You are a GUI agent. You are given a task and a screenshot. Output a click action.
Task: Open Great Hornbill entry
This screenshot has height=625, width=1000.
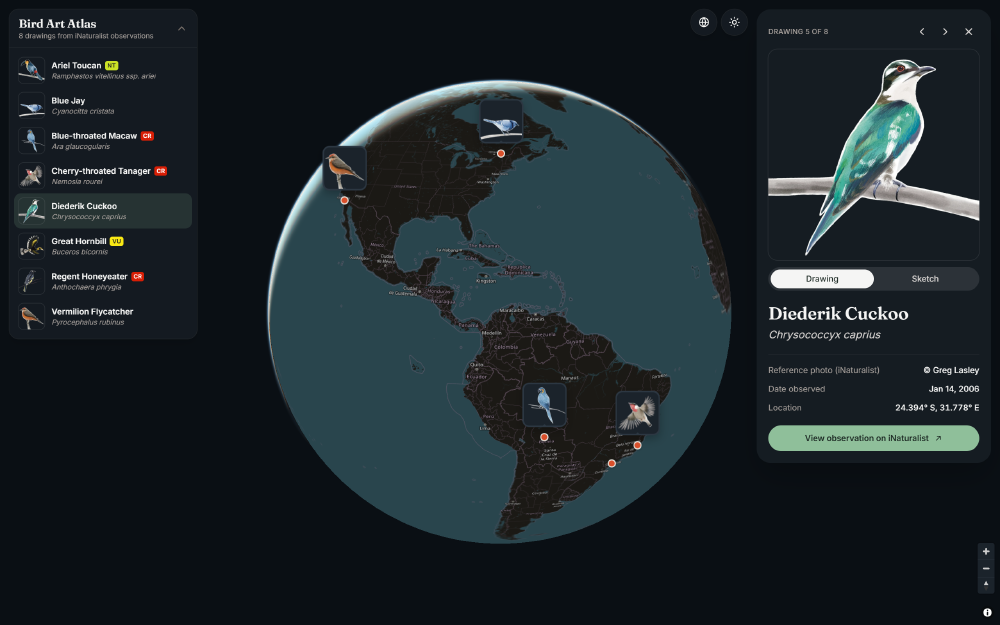coord(103,246)
